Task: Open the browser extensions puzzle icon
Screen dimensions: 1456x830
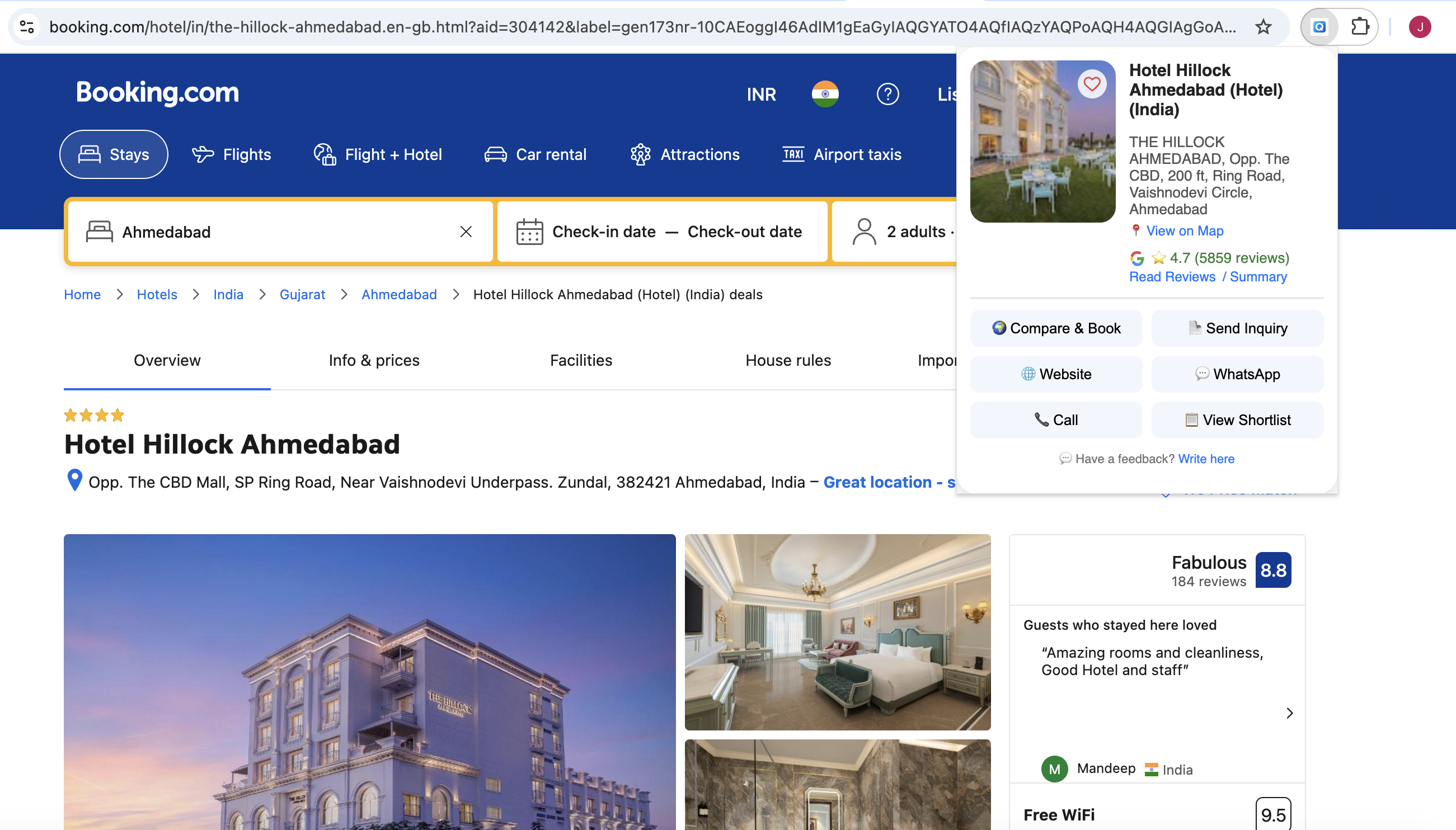Action: tap(1360, 27)
